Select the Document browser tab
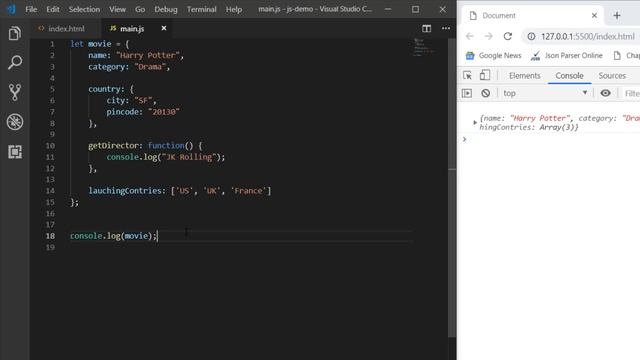Screen dimensions: 640x360 point(533,16)
